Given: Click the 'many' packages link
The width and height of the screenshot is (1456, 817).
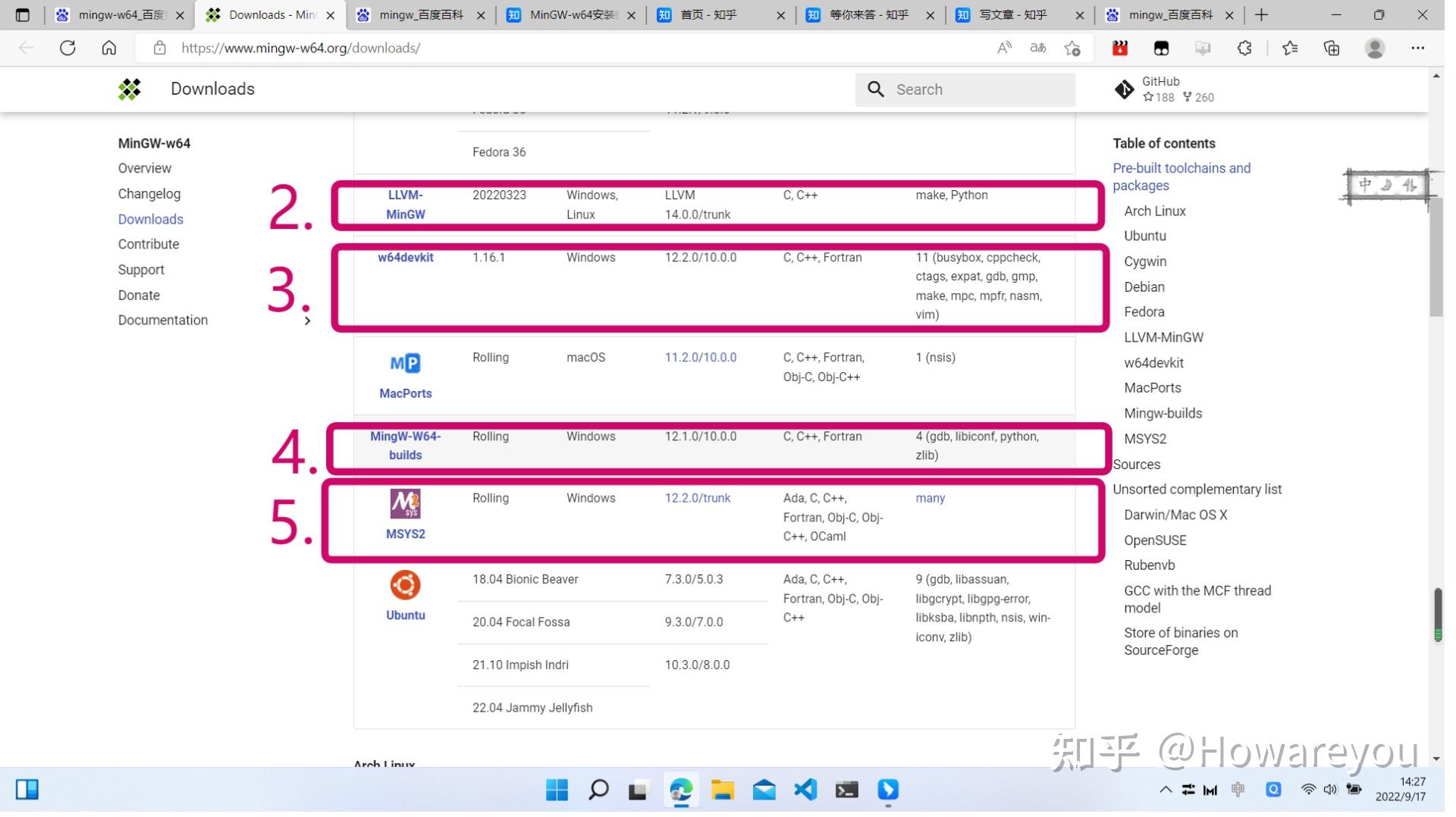Looking at the screenshot, I should pyautogui.click(x=930, y=499).
